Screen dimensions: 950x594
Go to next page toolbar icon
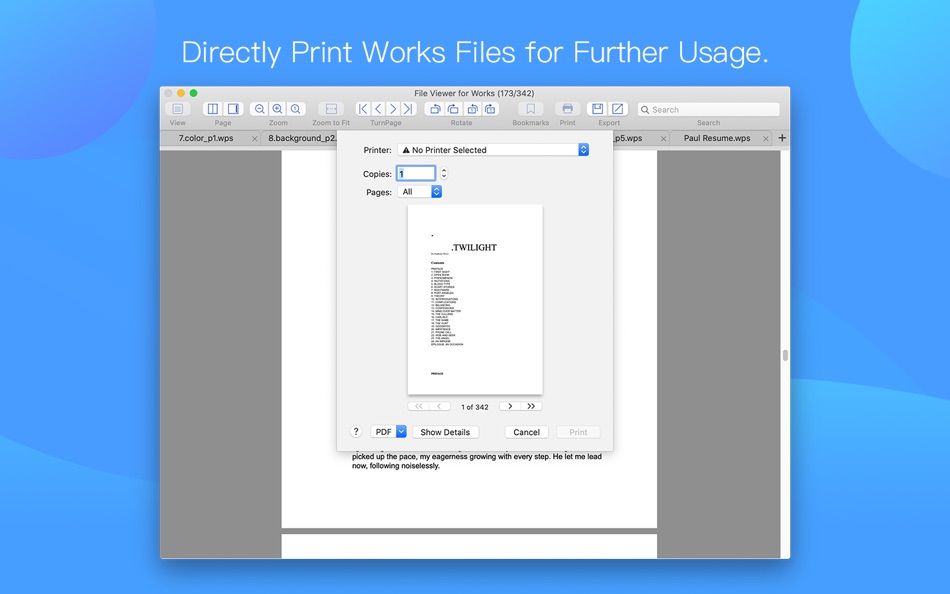click(x=393, y=109)
